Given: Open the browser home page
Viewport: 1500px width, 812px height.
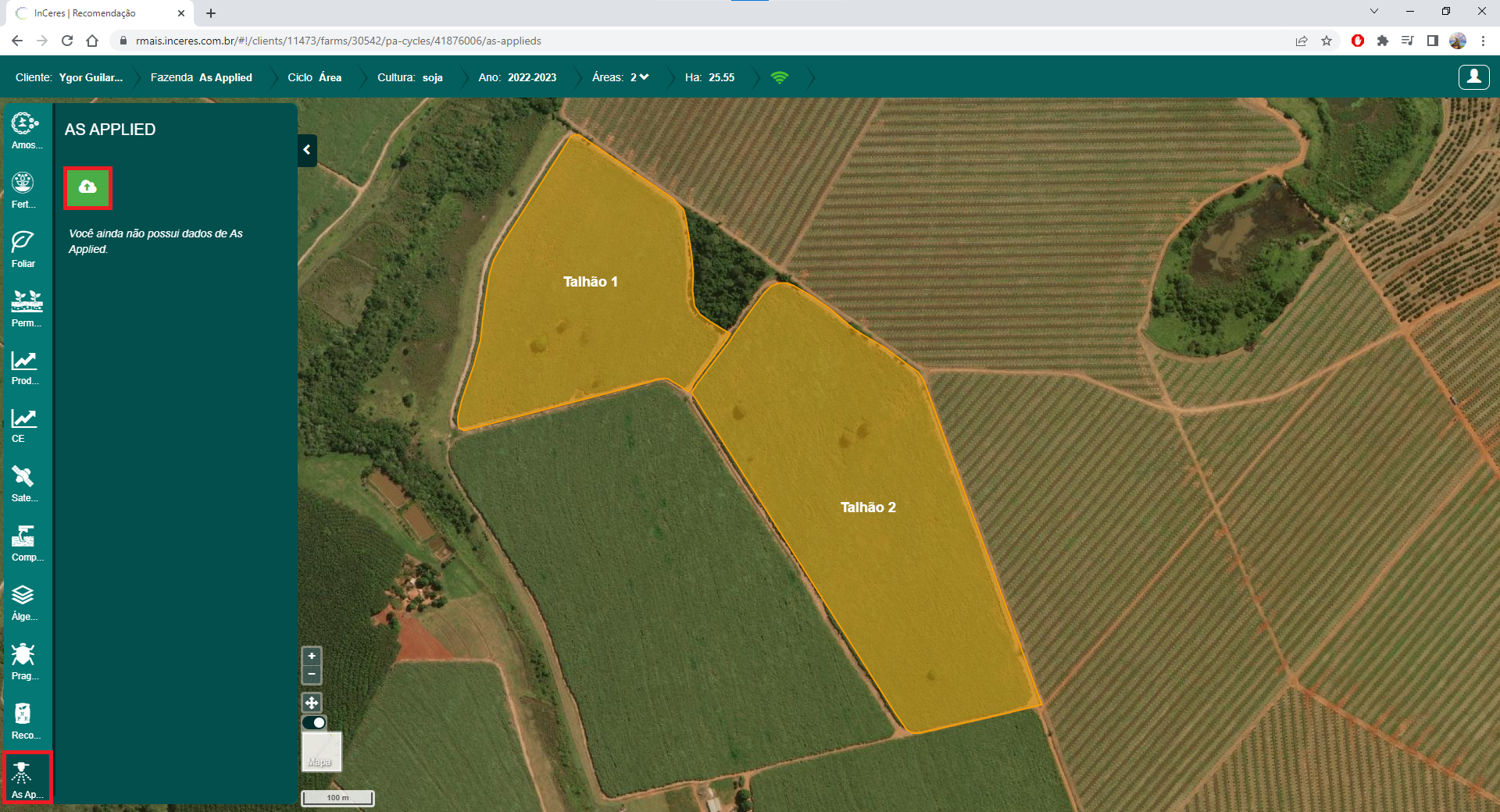Looking at the screenshot, I should tap(92, 41).
